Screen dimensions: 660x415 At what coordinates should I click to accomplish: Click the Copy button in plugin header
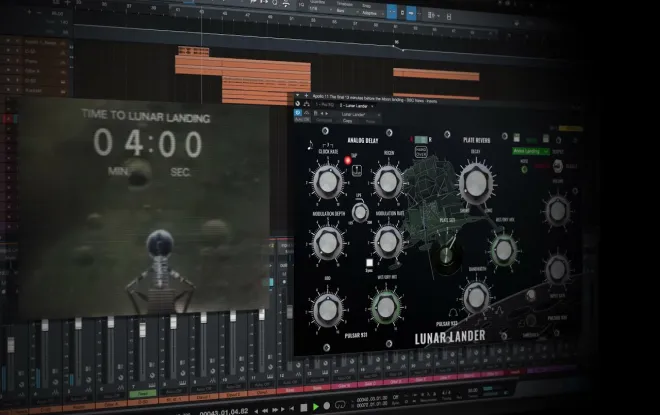point(347,121)
